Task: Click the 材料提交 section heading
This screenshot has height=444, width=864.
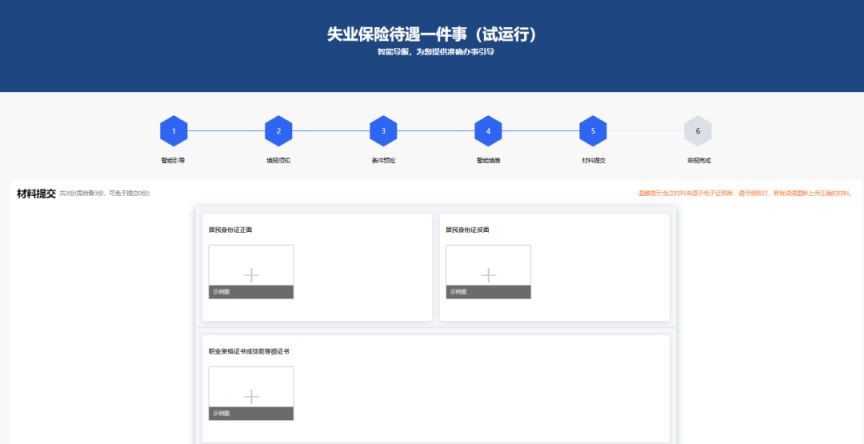Action: [36, 193]
